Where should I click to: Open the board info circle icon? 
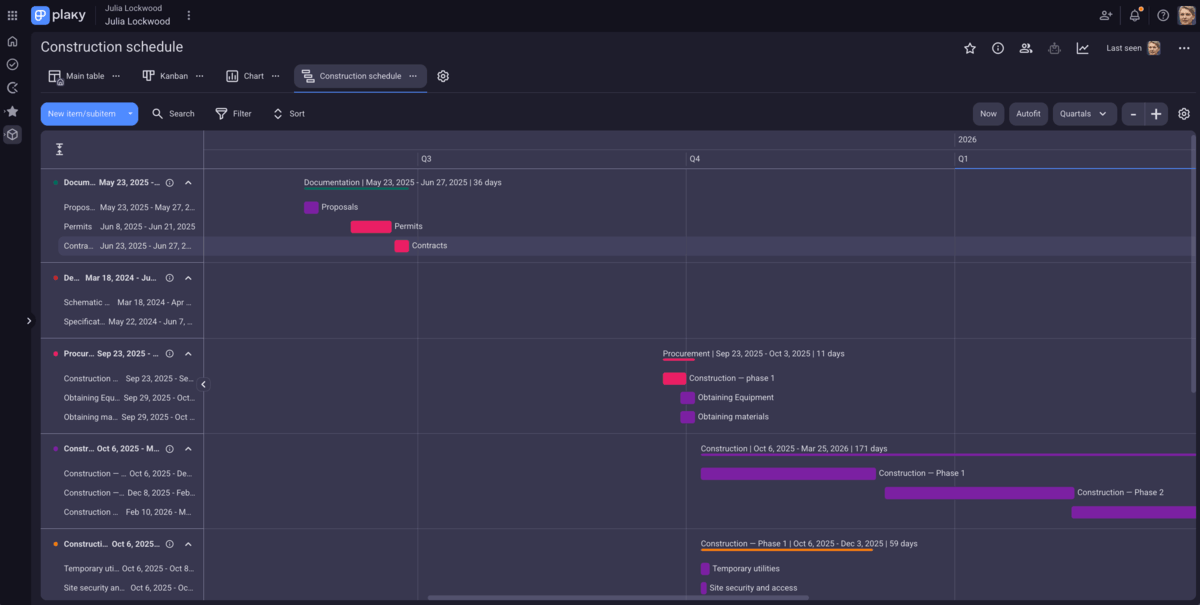click(x=997, y=47)
